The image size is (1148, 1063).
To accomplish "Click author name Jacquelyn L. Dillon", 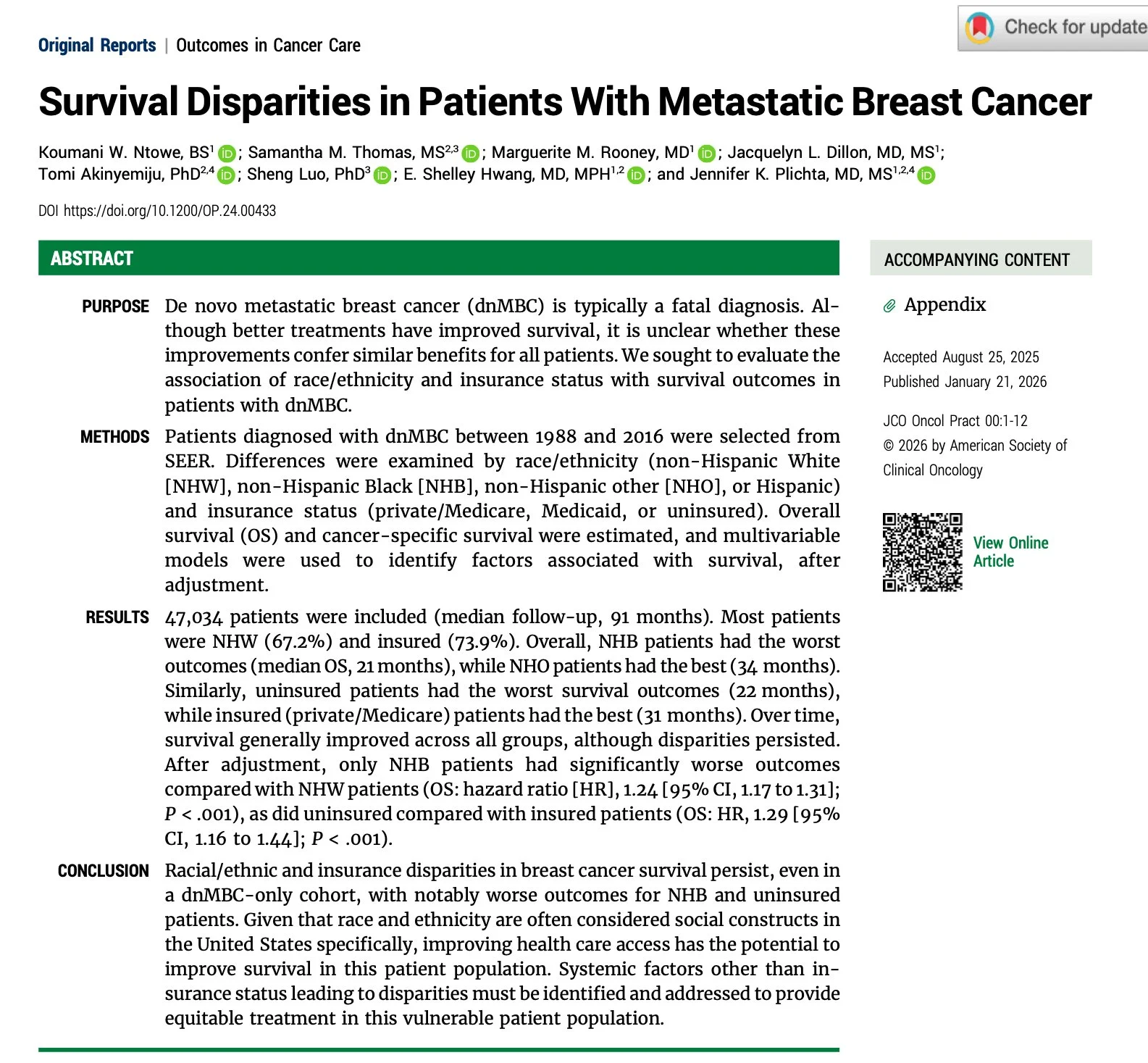I will click(x=830, y=153).
